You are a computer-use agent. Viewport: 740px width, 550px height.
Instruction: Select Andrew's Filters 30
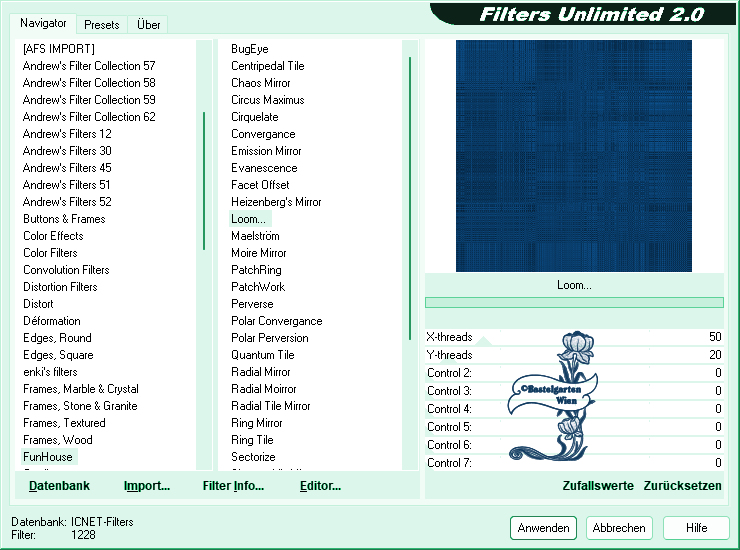(67, 151)
